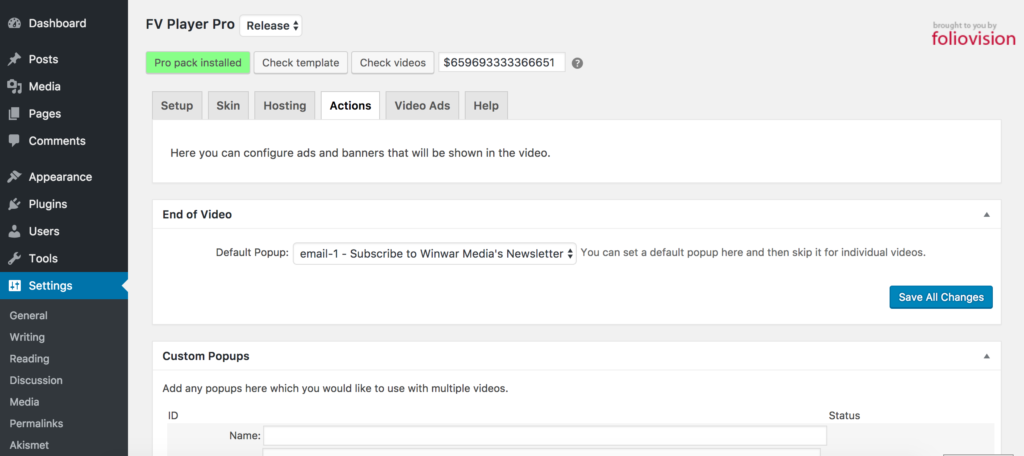Open the Default Popup dropdown
Viewport: 1024px width, 456px height.
coord(435,253)
